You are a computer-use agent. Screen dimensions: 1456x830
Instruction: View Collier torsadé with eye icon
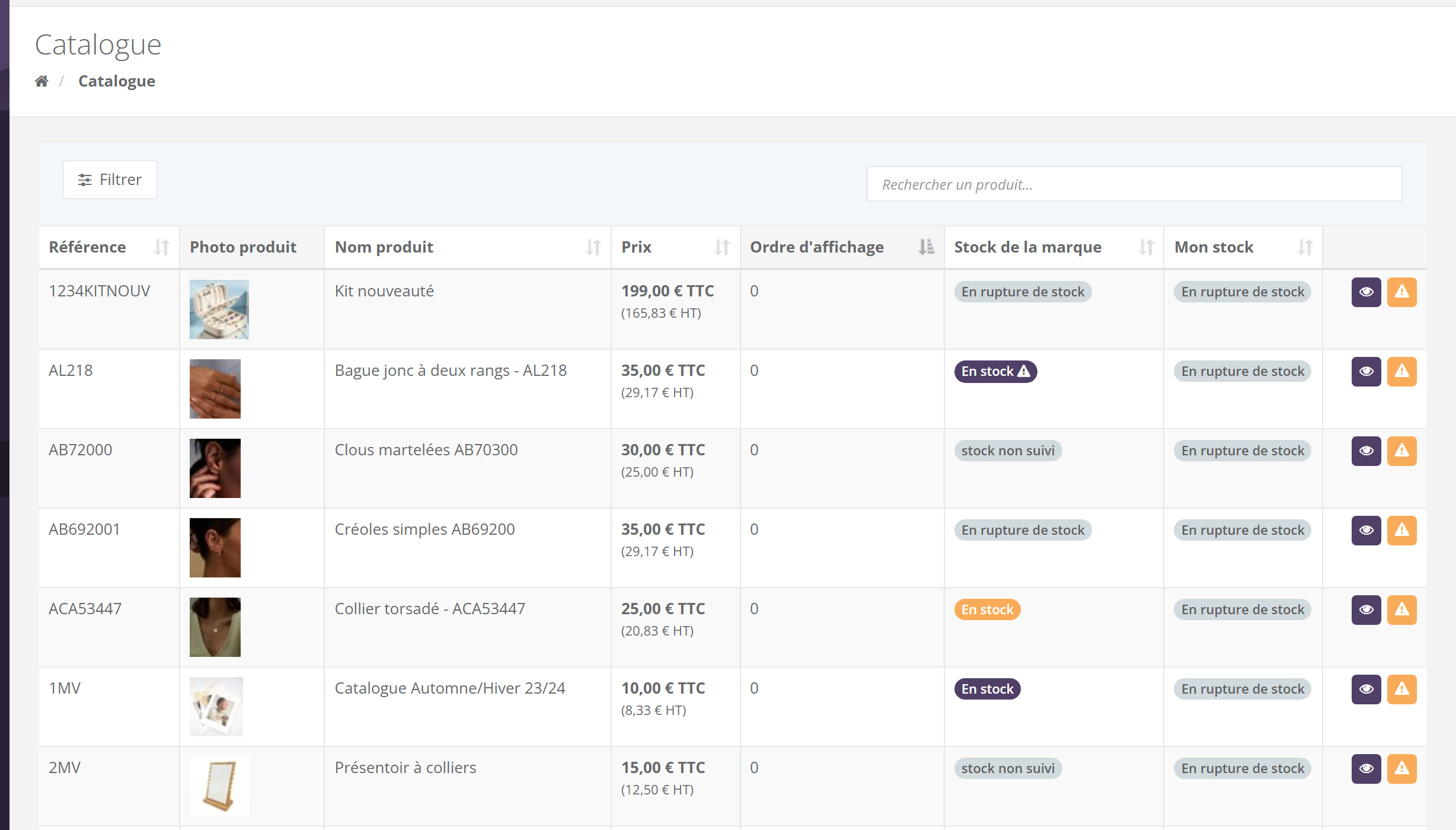[x=1366, y=610]
